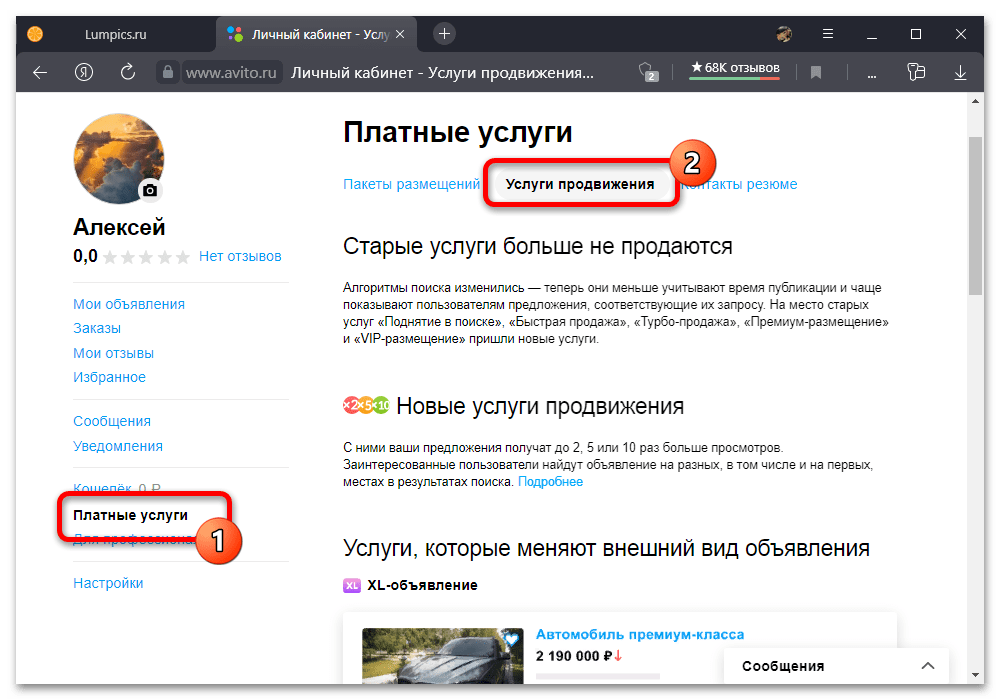Expand the Сообщения chat panel chevron

928,666
